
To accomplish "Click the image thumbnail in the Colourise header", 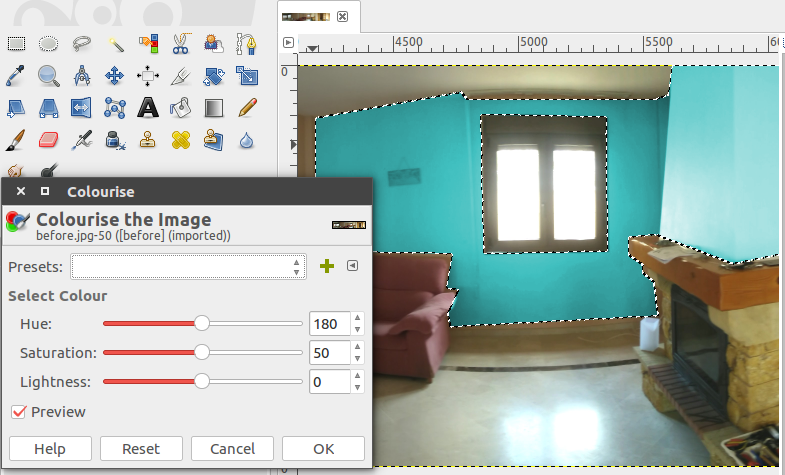I will (x=349, y=225).
